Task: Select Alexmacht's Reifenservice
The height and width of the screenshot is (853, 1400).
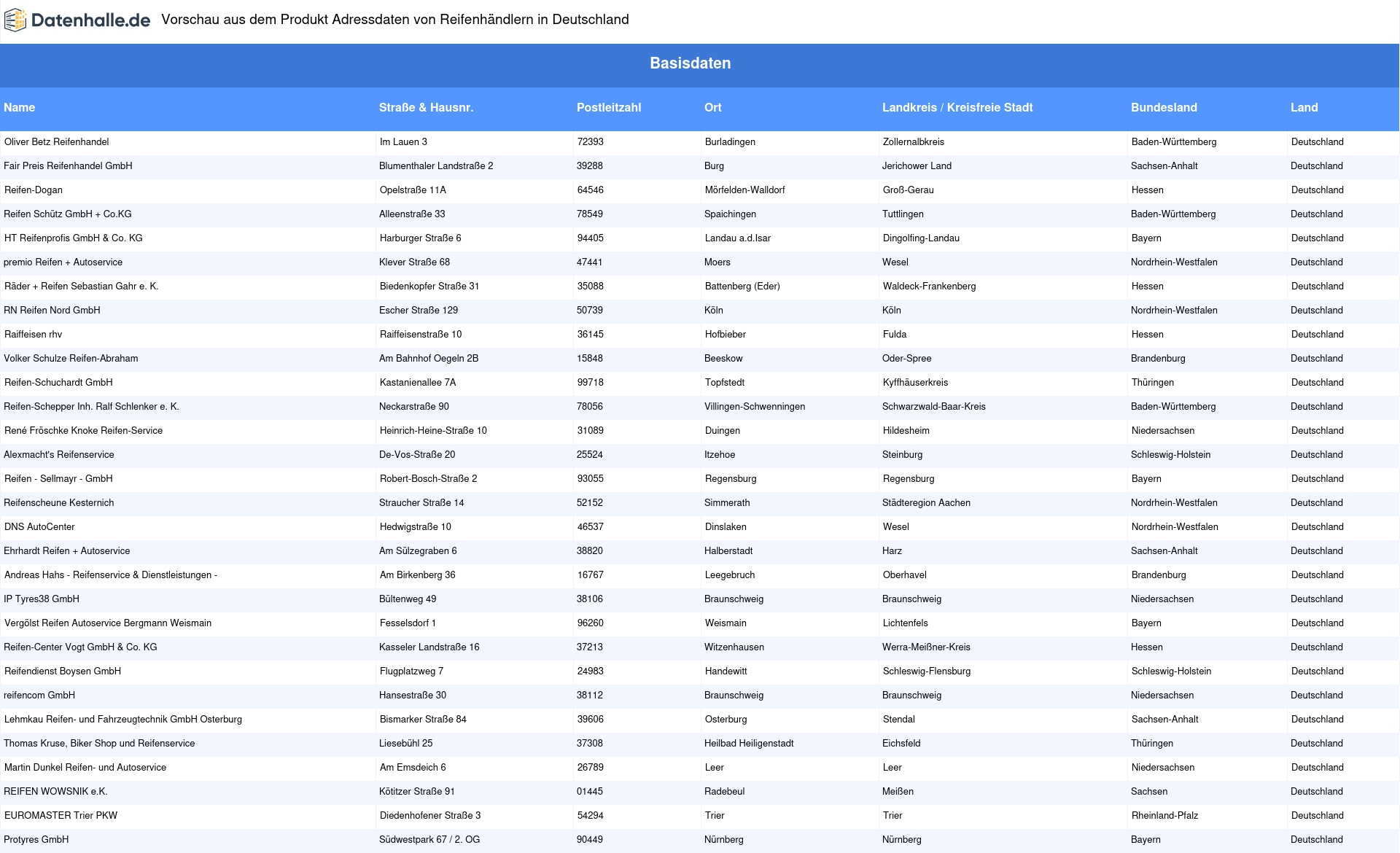Action: 59,454
